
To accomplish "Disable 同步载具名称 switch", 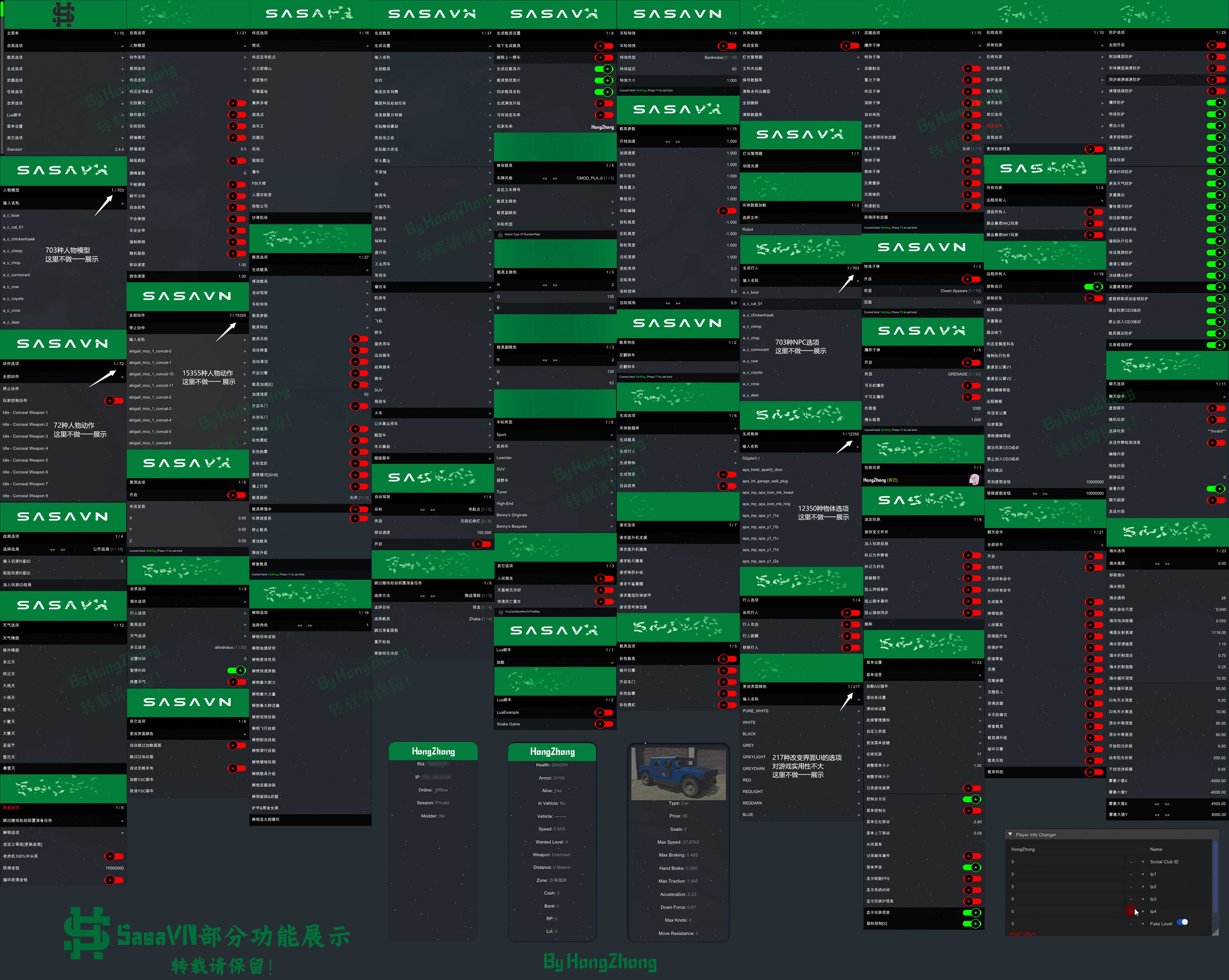I will [x=604, y=92].
